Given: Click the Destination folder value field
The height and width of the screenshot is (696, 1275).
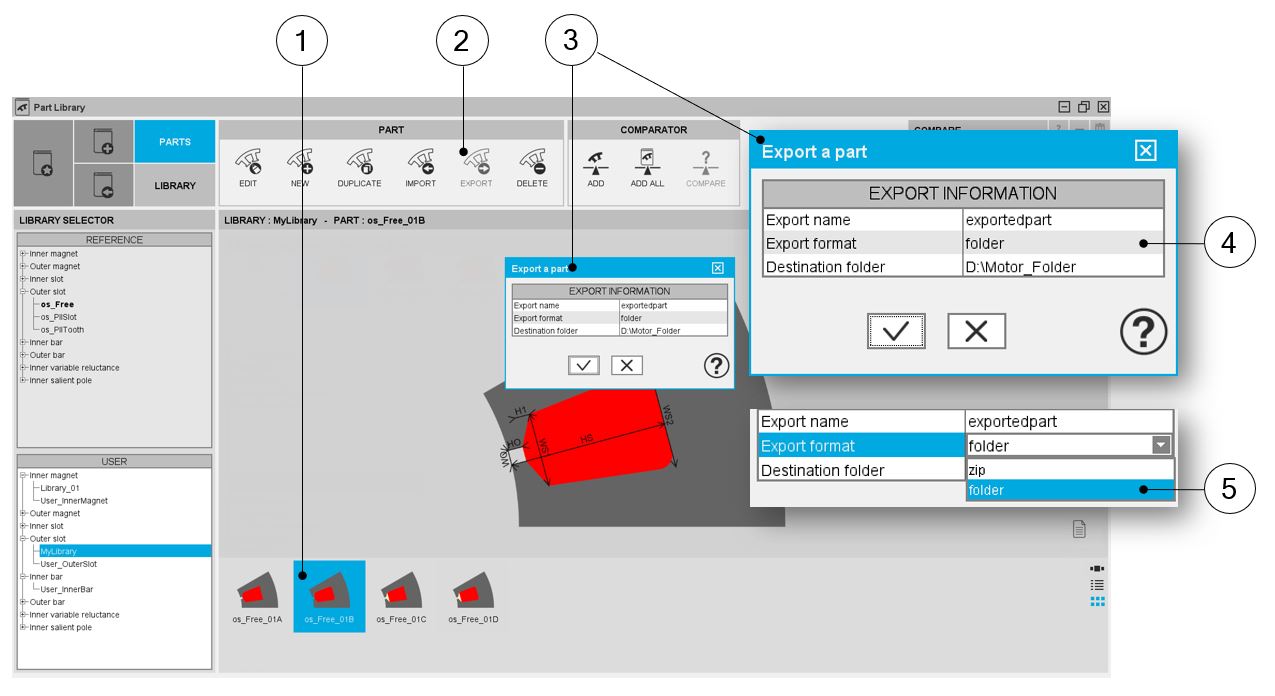Looking at the screenshot, I should click(x=1063, y=267).
